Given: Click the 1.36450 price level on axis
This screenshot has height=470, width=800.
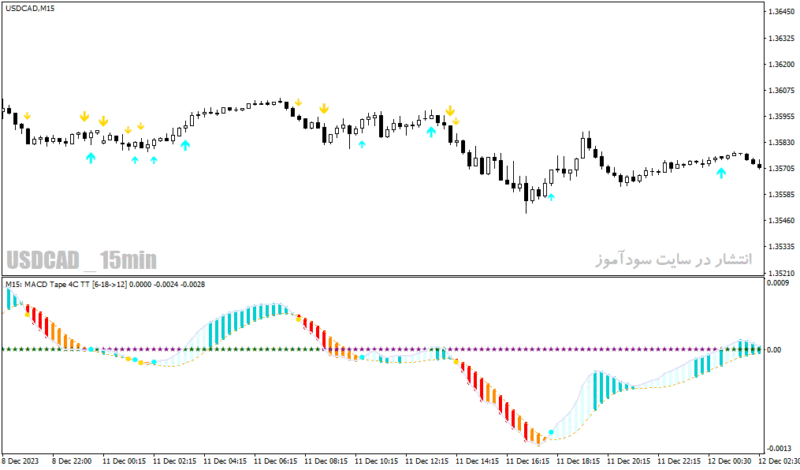Looking at the screenshot, I should coord(781,12).
